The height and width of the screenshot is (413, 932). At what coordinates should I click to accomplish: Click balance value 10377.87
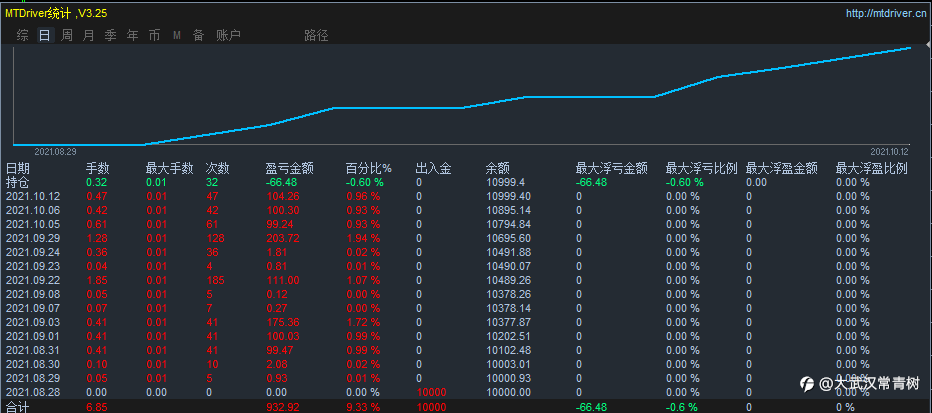(509, 322)
